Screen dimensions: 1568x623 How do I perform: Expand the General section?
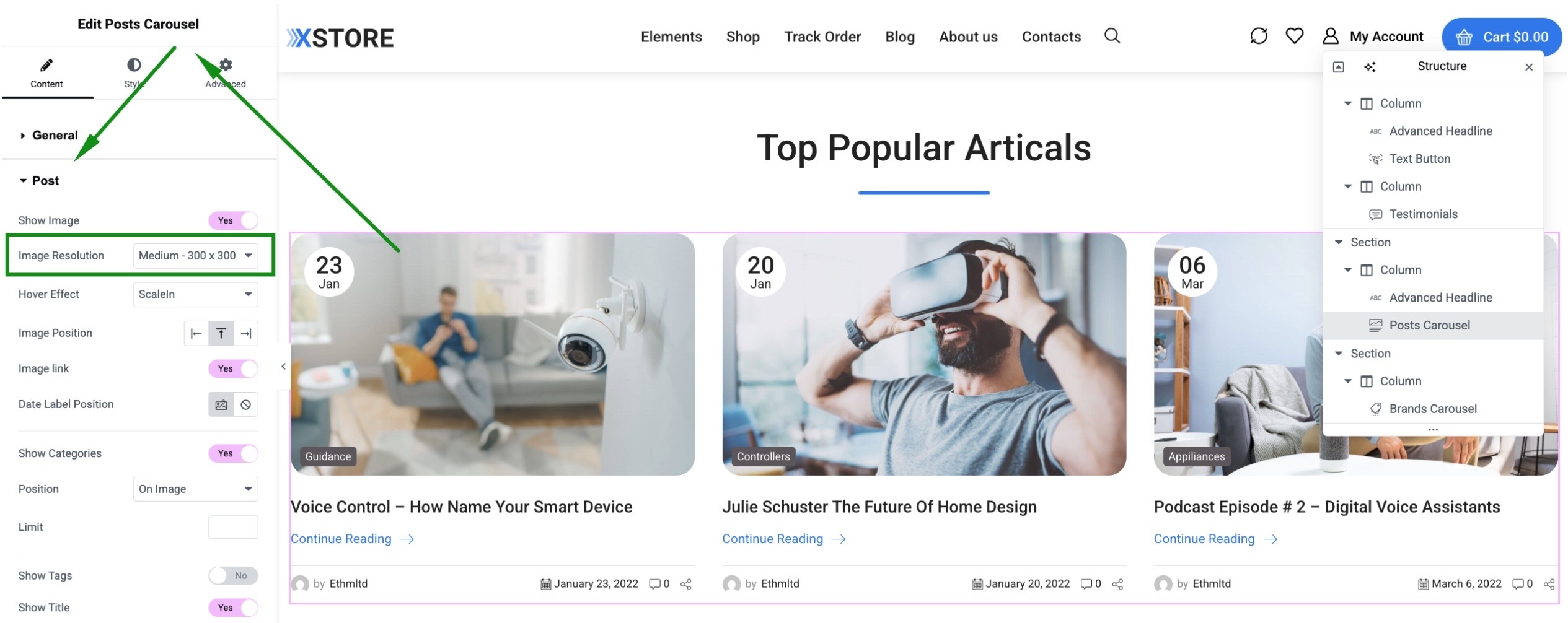pos(55,136)
